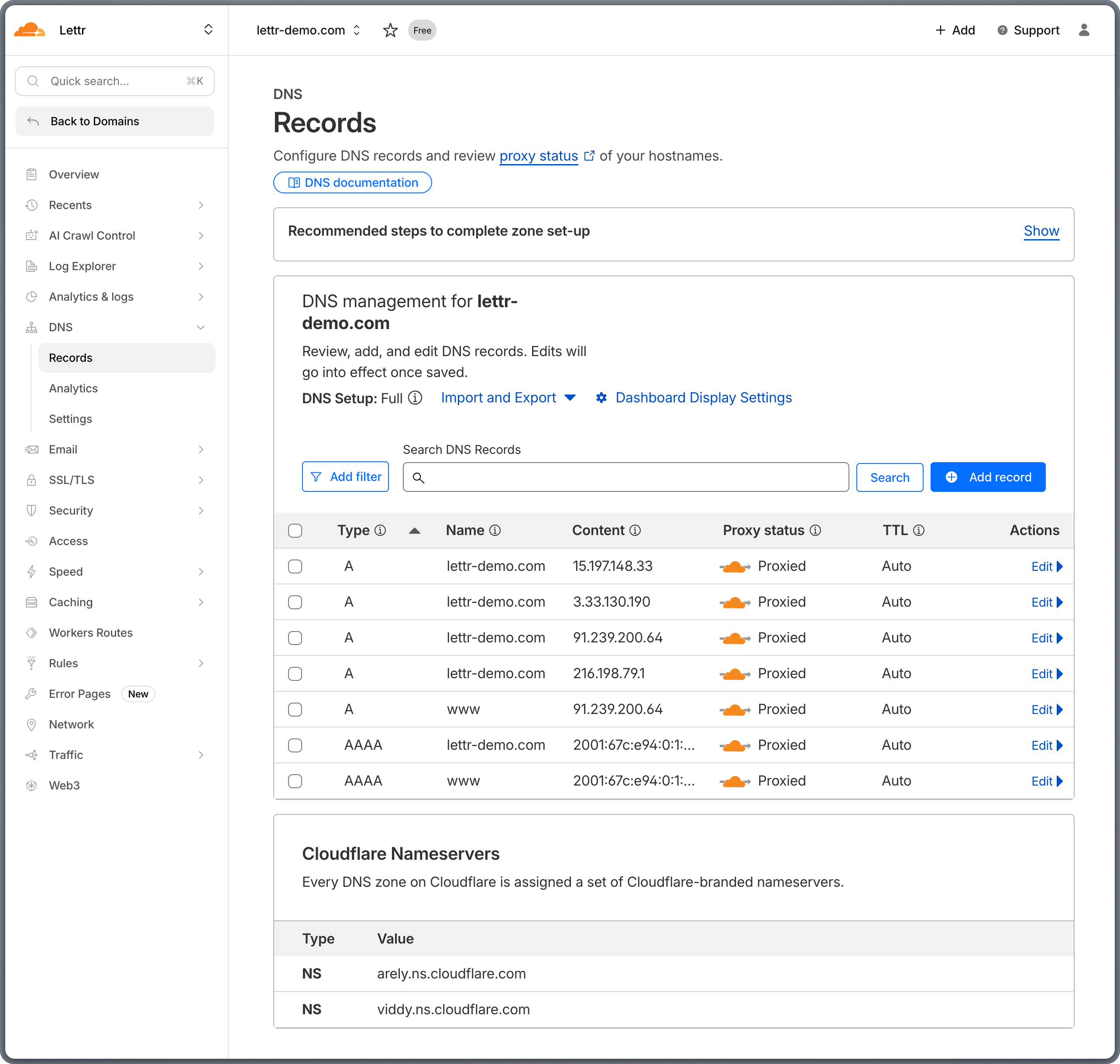1120x1064 pixels.
Task: Switch to the Analytics page under DNS
Action: [x=73, y=388]
